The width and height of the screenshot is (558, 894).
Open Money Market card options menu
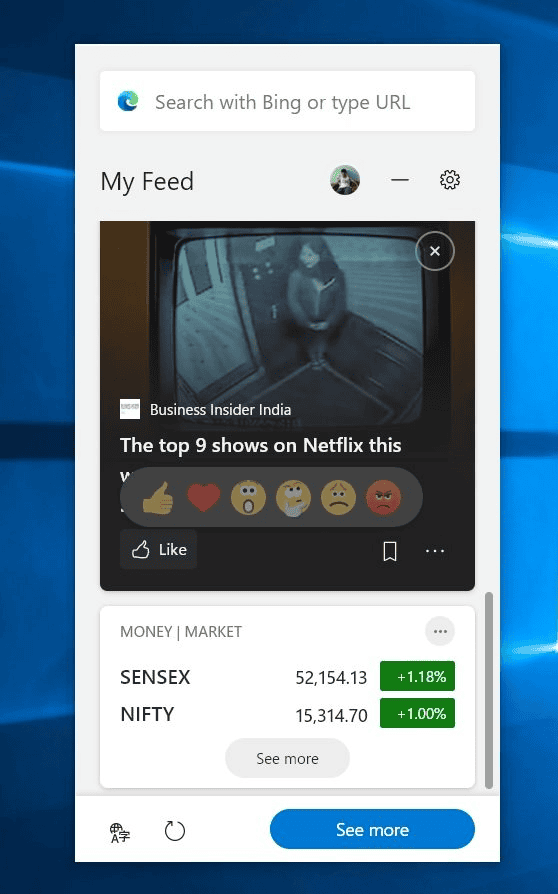click(x=440, y=631)
